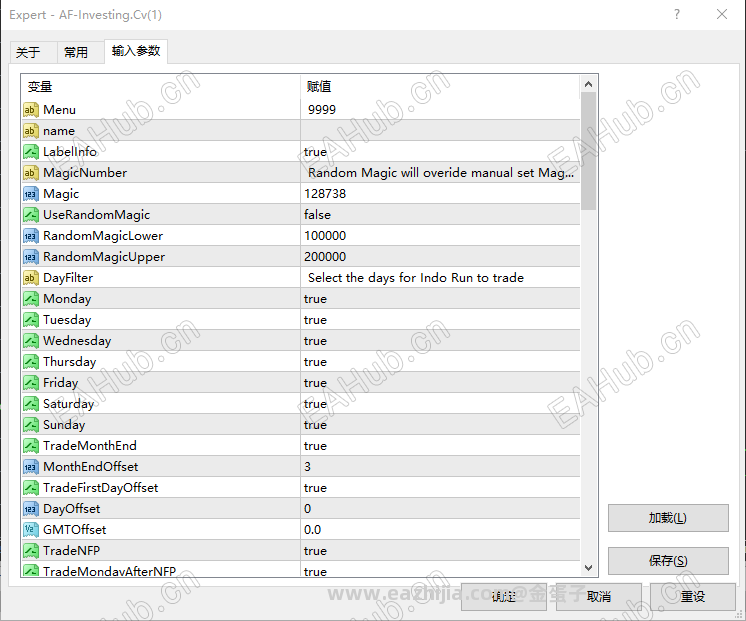Select the GMTOffset value 0.0
Screen dimensions: 746x621
click(x=313, y=530)
